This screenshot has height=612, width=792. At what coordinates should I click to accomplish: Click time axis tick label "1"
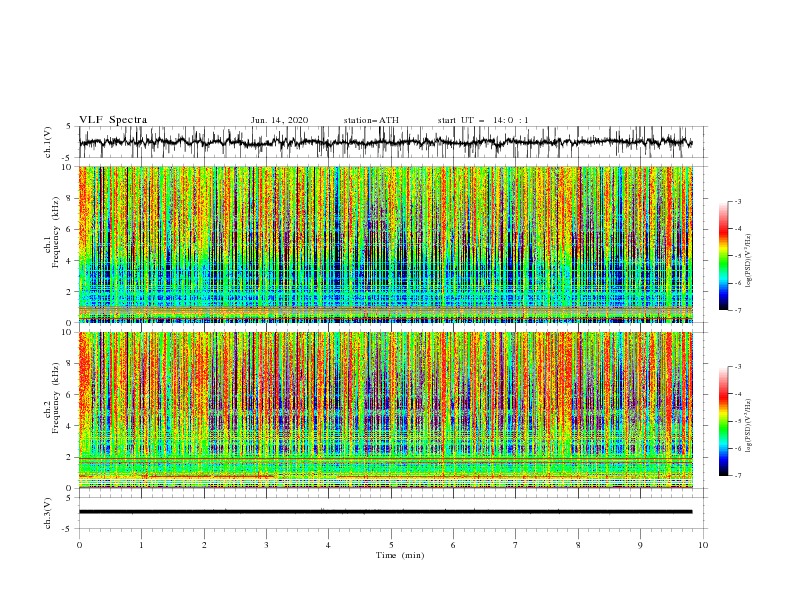coord(142,545)
